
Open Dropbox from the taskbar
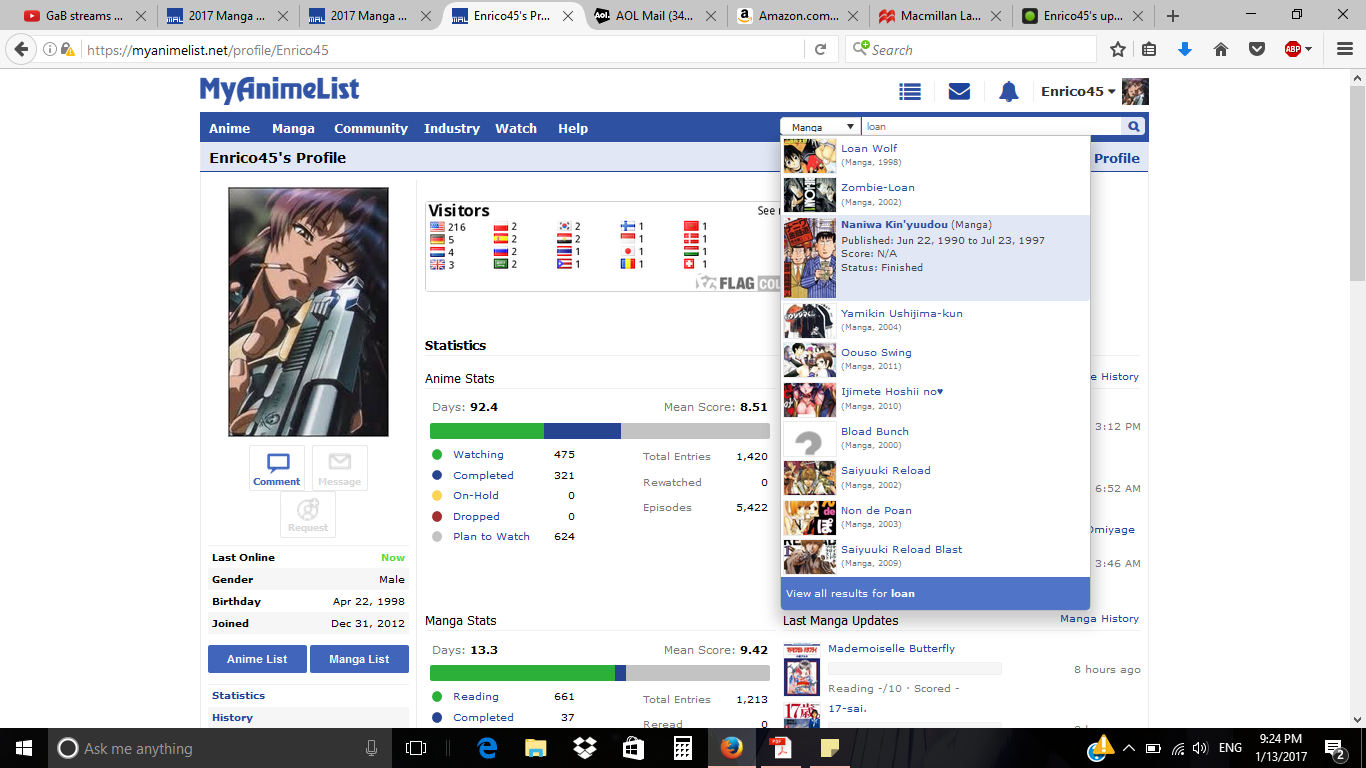coord(585,748)
